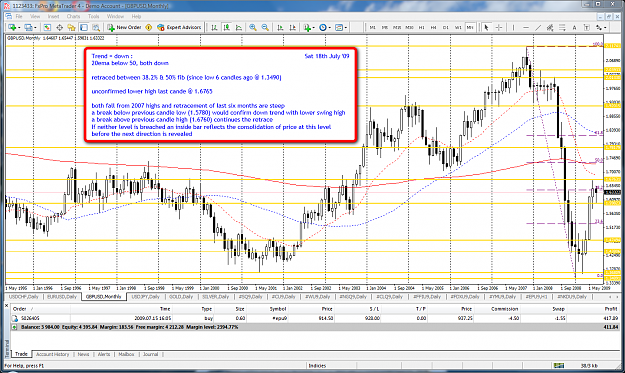The width and height of the screenshot is (625, 373).
Task: Select the Crosshair tool
Action: [x=498, y=27]
